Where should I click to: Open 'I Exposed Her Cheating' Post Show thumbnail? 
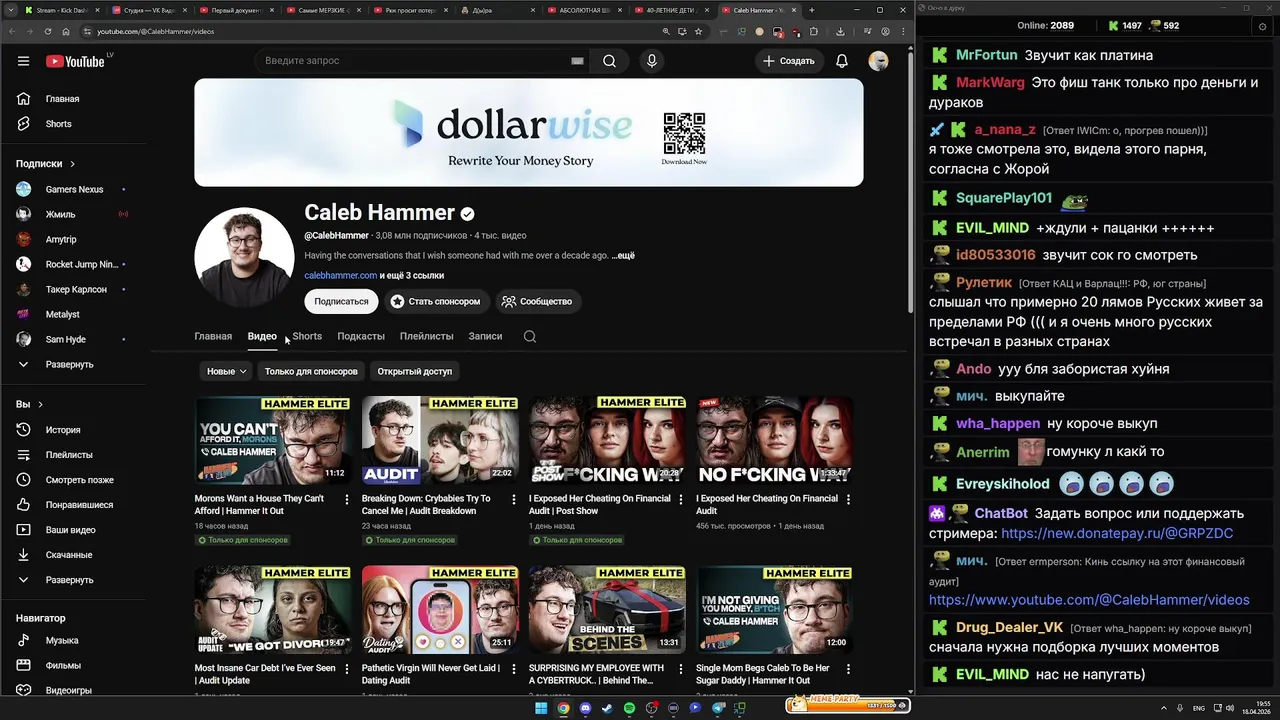607,440
